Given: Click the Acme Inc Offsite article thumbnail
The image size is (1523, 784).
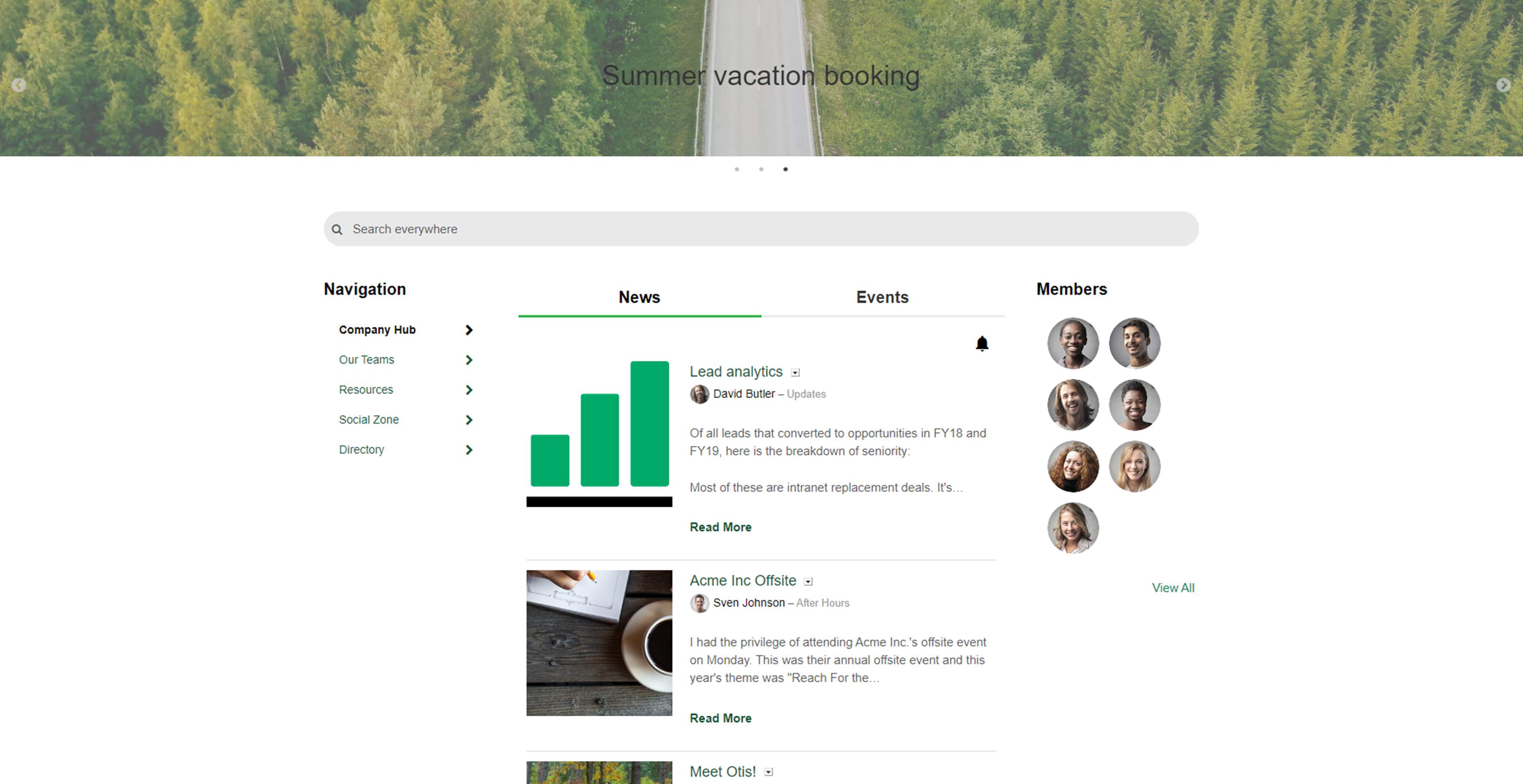Looking at the screenshot, I should (598, 642).
